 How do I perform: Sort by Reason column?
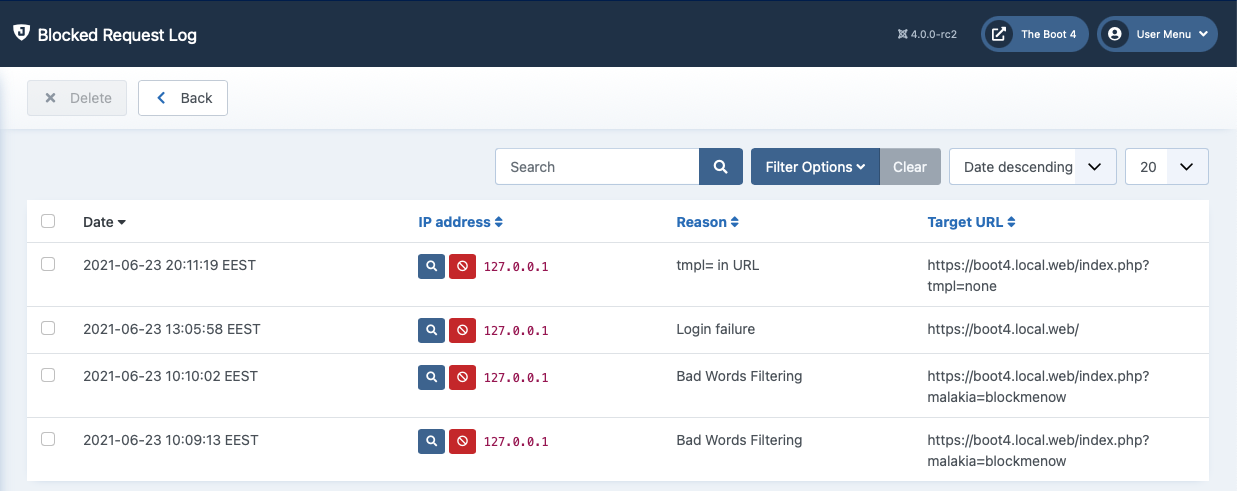[707, 222]
